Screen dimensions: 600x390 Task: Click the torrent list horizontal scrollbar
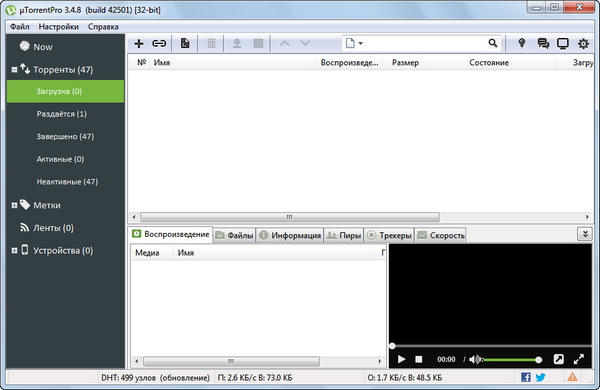coord(290,217)
